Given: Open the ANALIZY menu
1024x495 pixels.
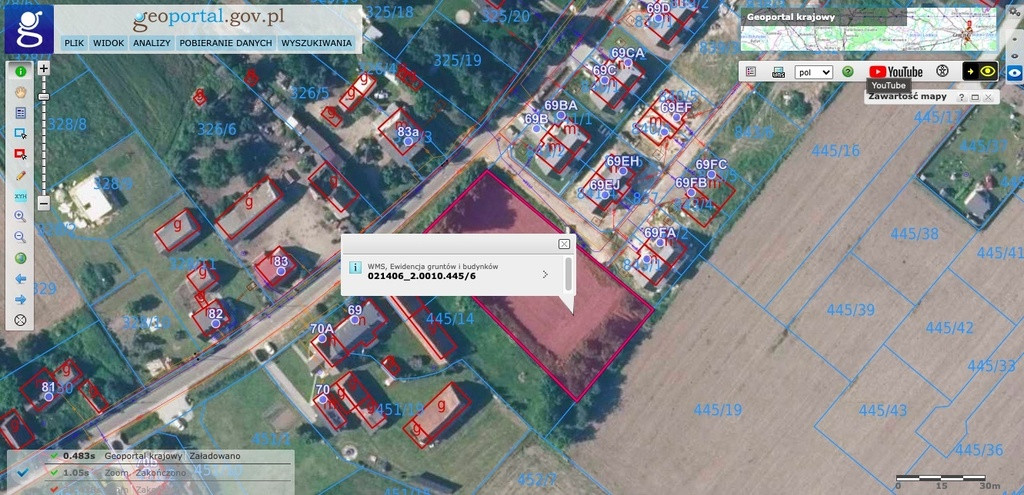Looking at the screenshot, I should [152, 43].
